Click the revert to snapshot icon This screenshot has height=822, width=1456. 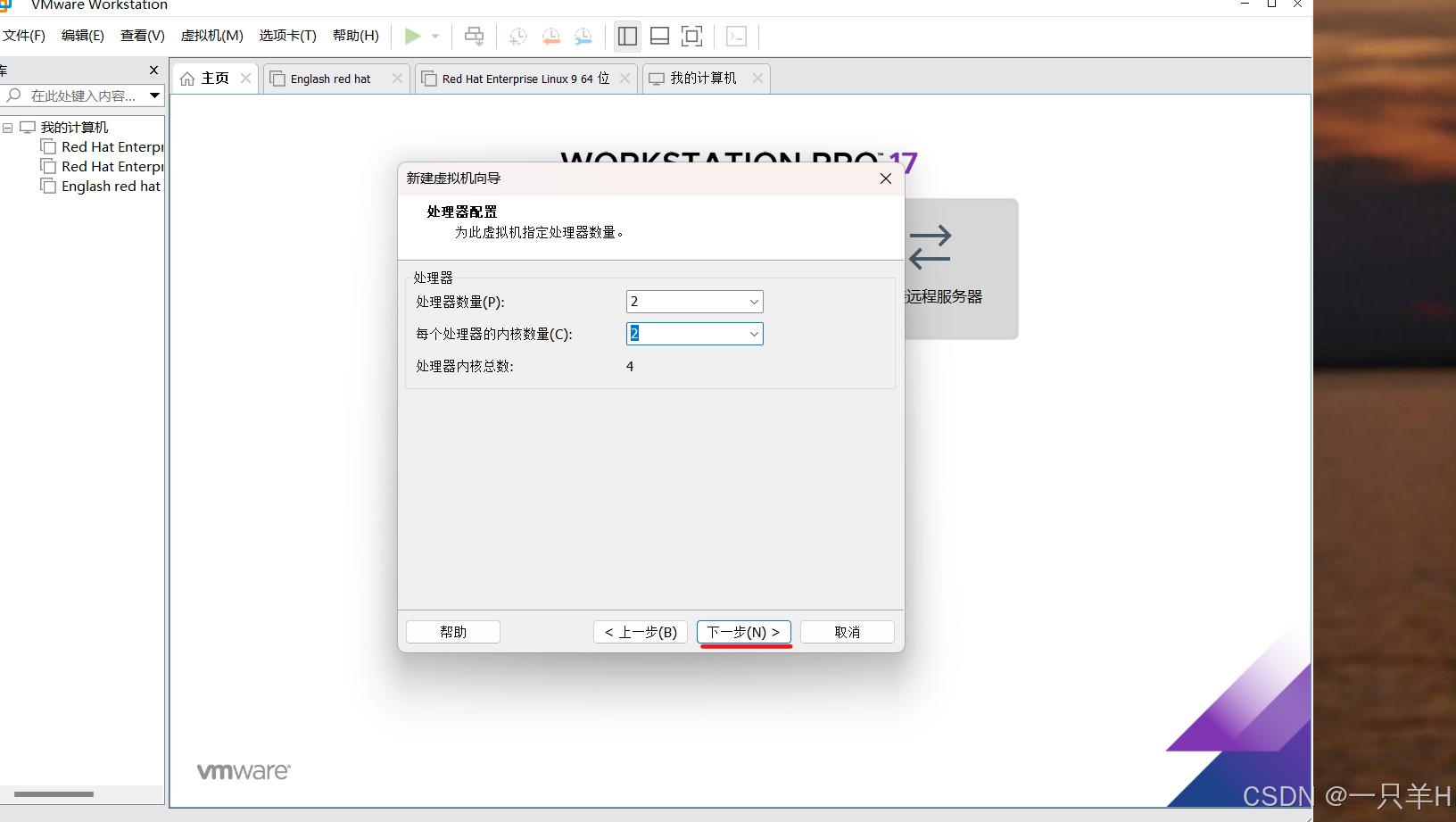551,37
